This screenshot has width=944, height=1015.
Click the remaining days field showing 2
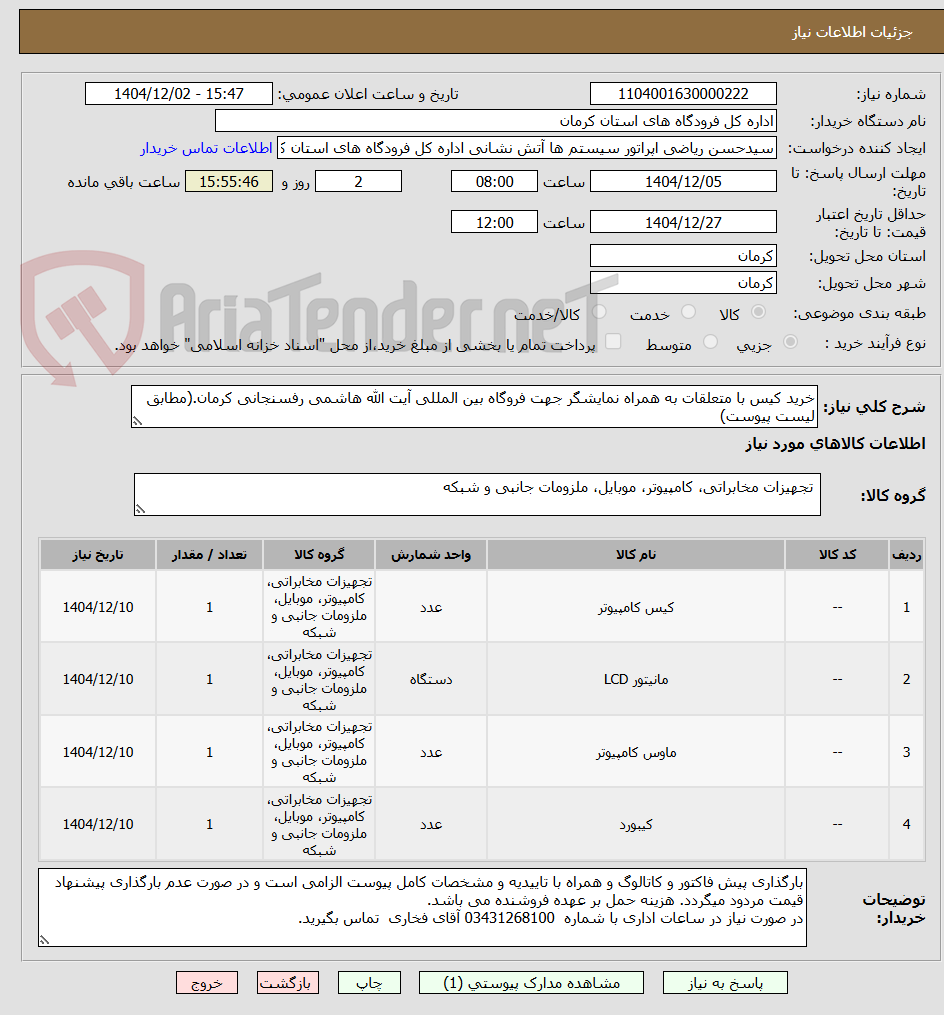coord(358,182)
